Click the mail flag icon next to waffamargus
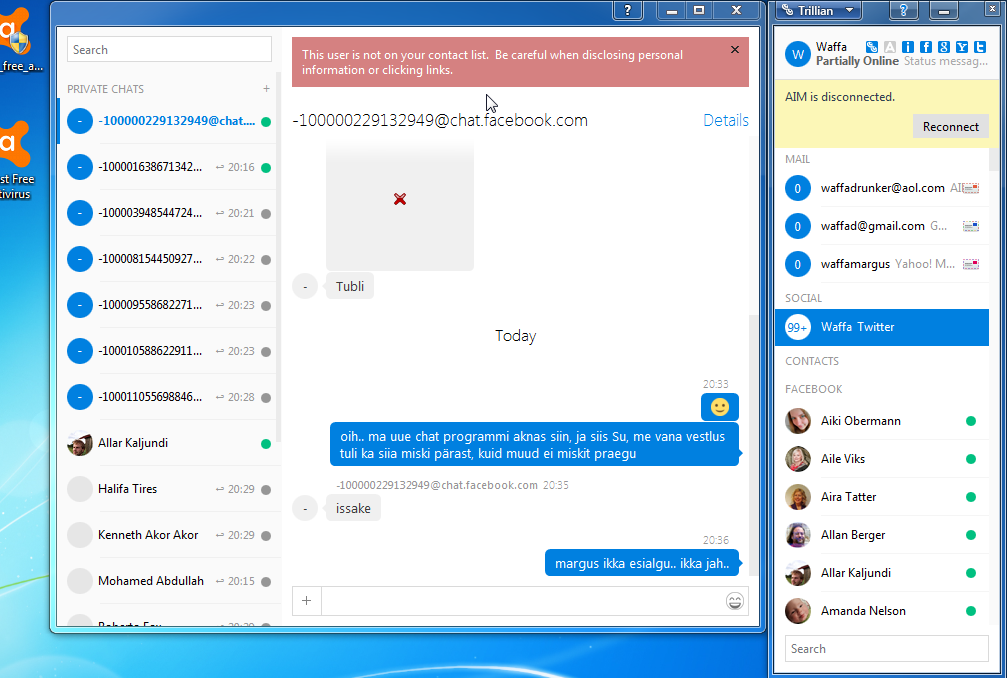This screenshot has height=678, width=1007. point(971,264)
